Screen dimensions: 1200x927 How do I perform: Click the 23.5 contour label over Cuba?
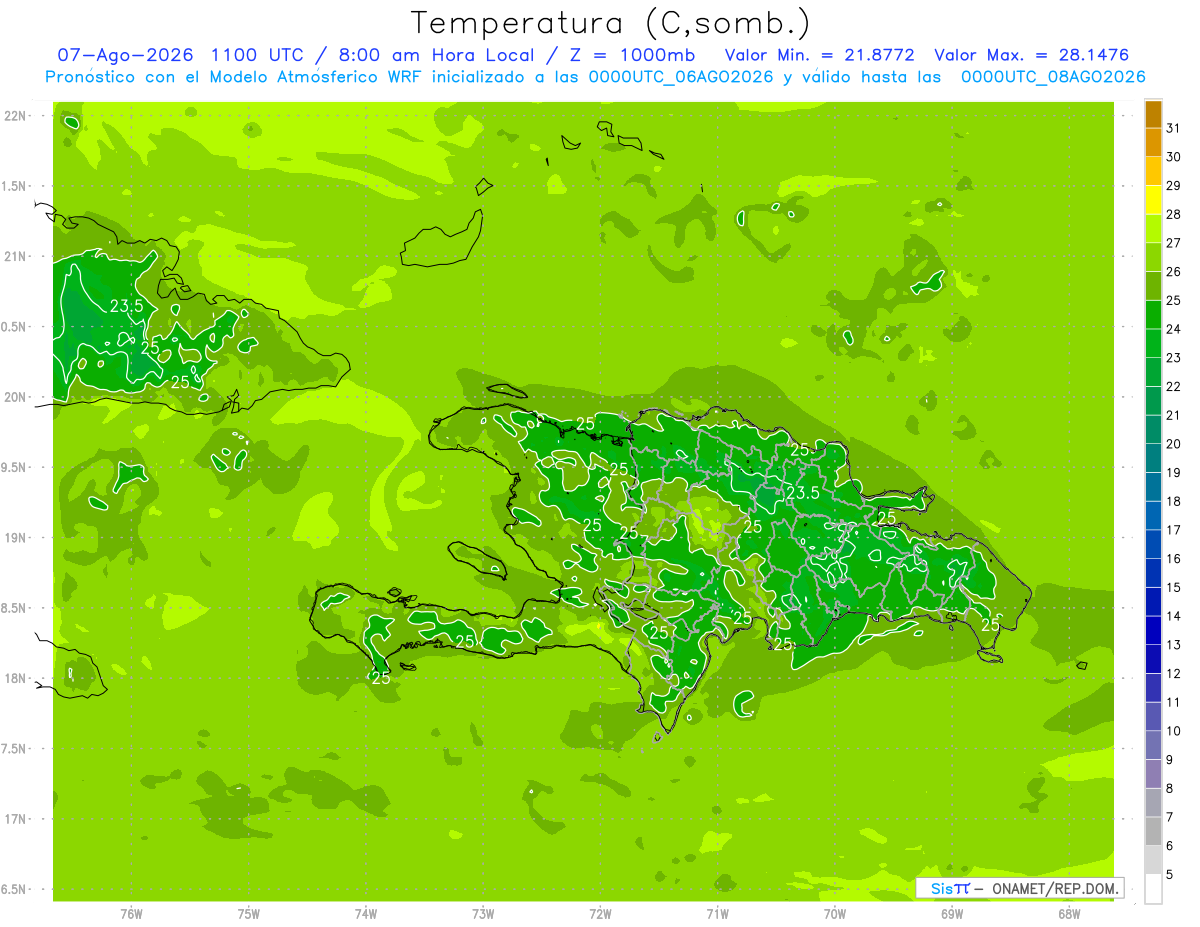click(126, 306)
